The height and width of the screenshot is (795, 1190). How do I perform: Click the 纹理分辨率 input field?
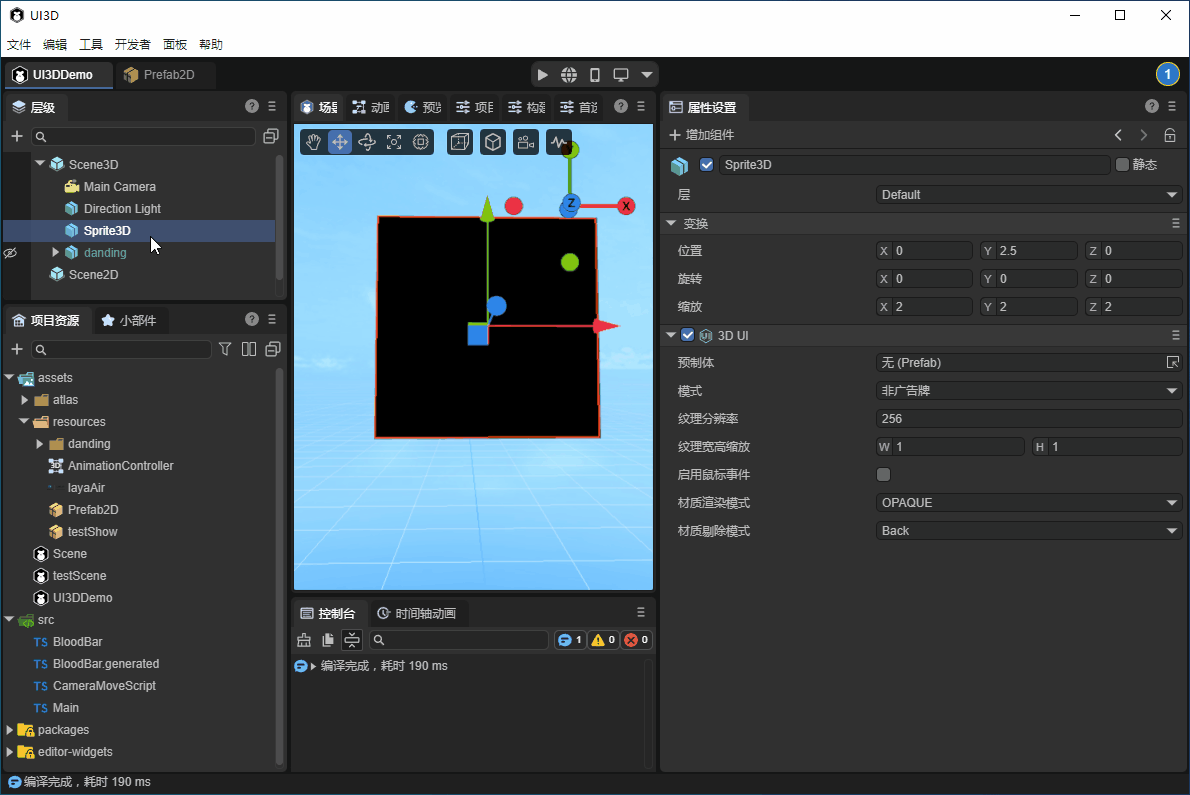click(x=1028, y=419)
